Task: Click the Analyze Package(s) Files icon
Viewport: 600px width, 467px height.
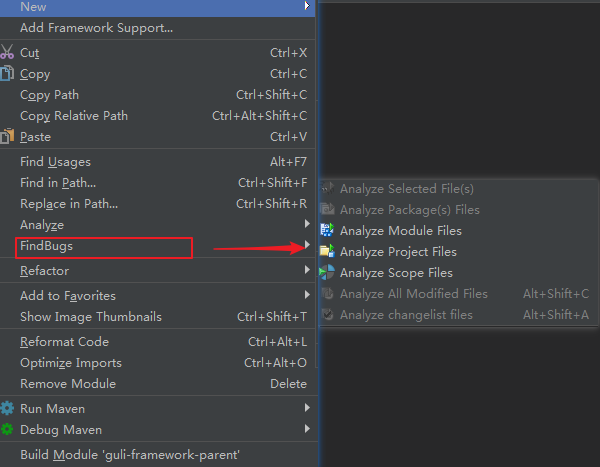Action: coord(327,209)
